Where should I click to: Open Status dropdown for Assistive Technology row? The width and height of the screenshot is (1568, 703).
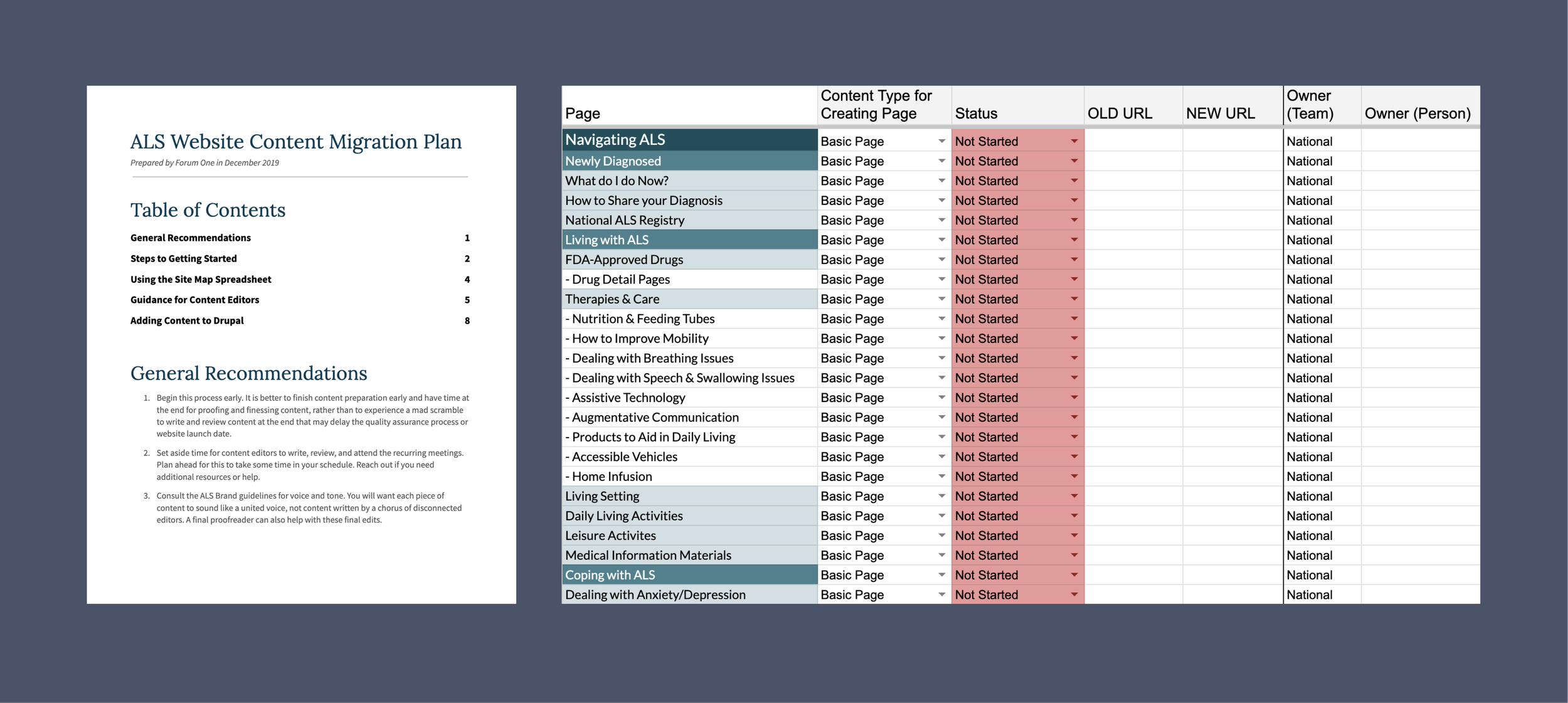click(x=1074, y=398)
